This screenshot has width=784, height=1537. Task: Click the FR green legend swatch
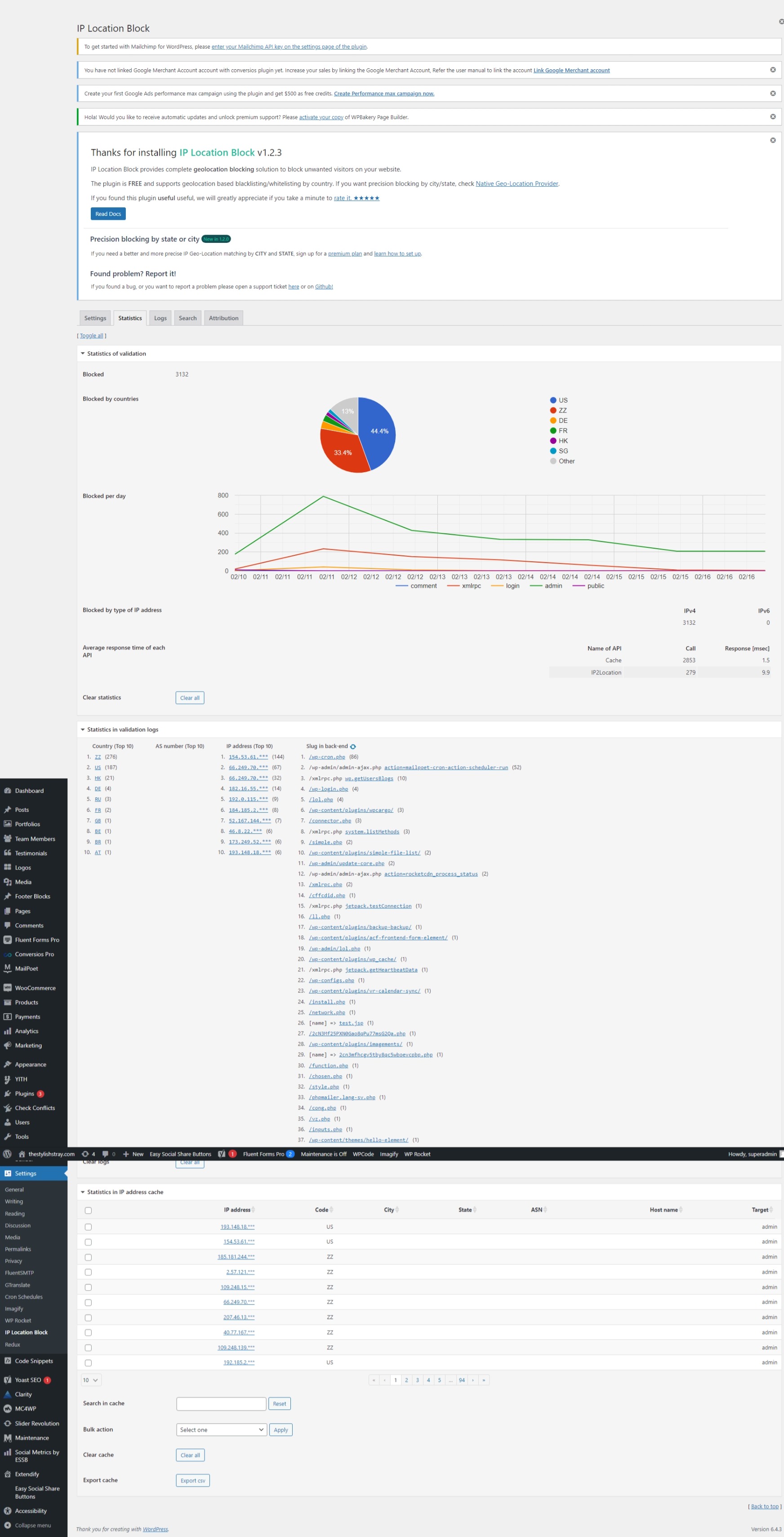click(553, 431)
